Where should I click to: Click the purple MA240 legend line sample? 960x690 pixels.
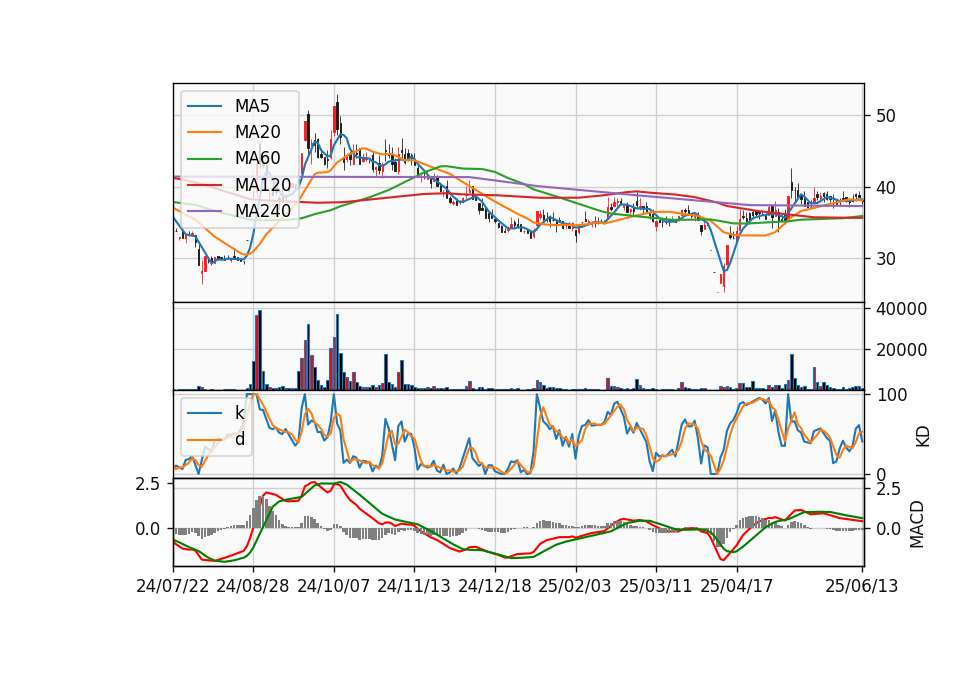pos(204,211)
